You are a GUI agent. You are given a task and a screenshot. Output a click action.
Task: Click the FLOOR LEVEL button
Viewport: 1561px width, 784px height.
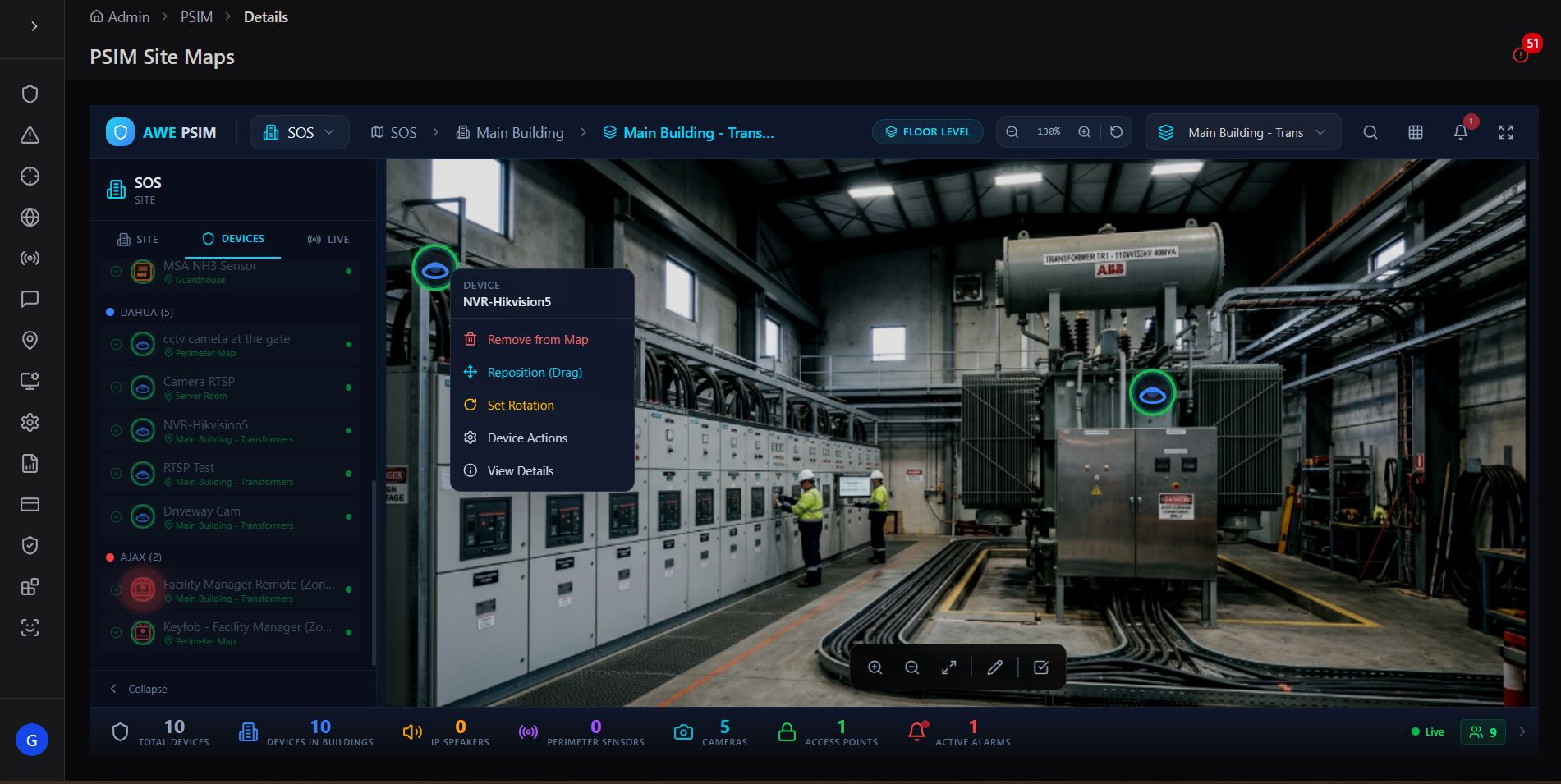tap(928, 131)
